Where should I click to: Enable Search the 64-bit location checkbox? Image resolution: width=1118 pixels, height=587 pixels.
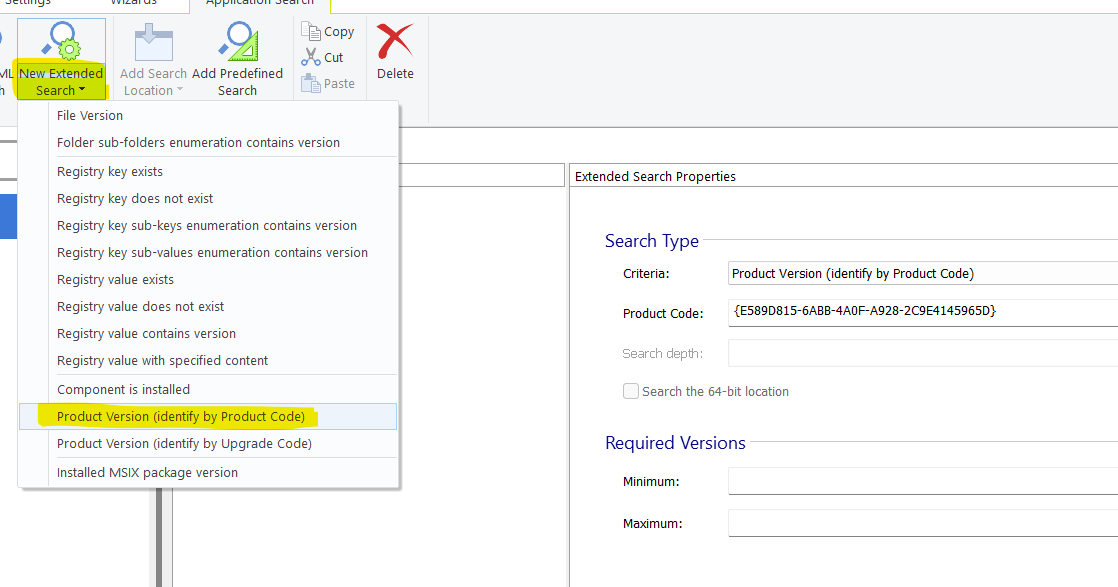click(x=631, y=391)
